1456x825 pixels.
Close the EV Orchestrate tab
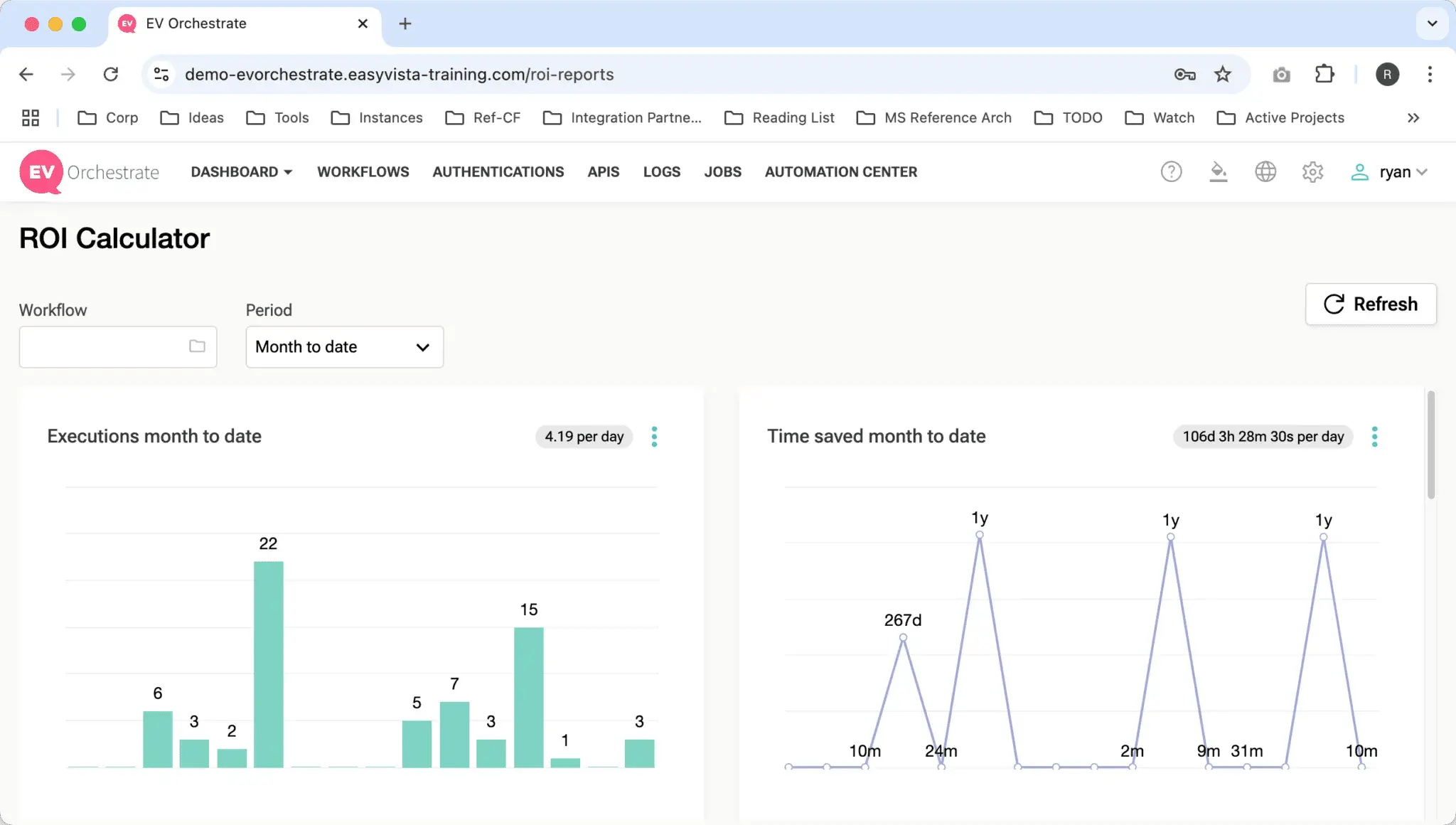click(363, 23)
